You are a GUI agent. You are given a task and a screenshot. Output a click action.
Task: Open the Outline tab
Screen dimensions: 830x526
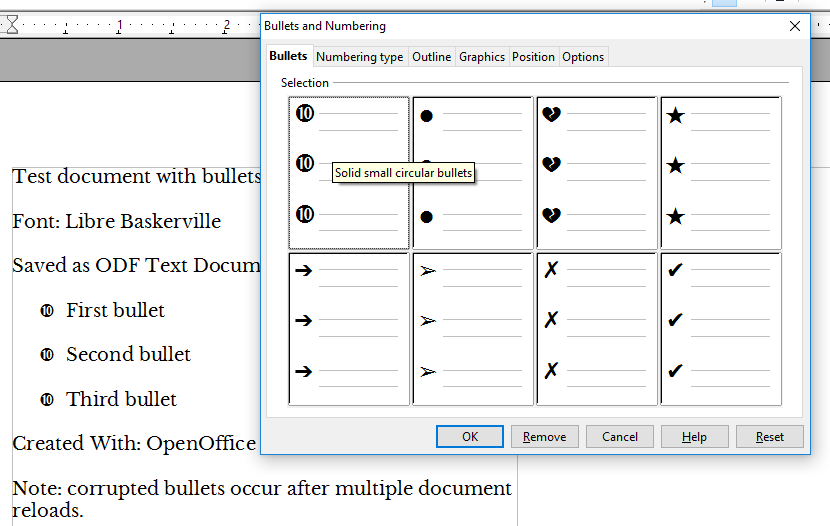pyautogui.click(x=432, y=57)
